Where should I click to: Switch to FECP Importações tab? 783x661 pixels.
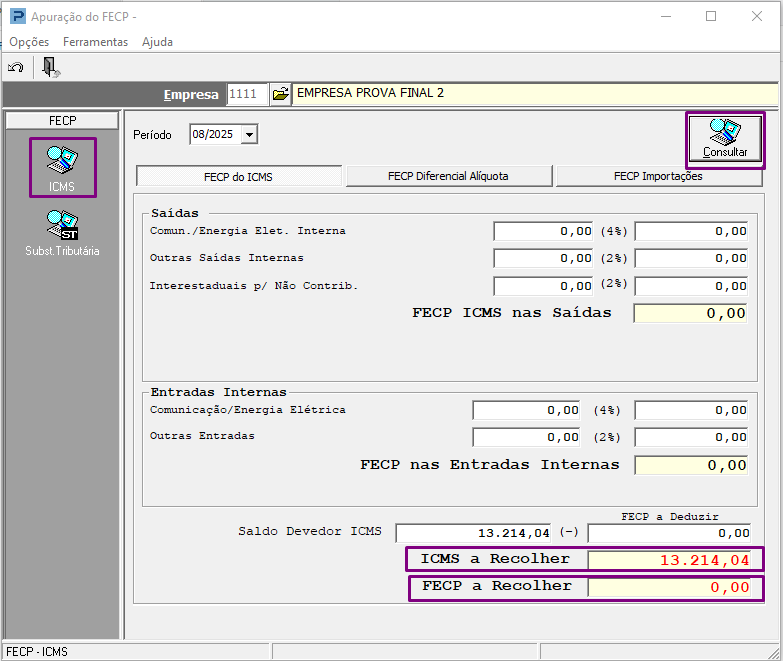[x=658, y=176]
